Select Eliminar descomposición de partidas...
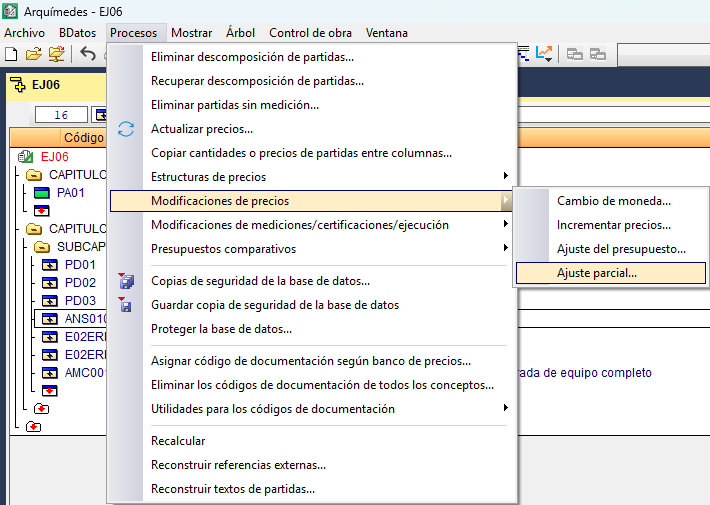This screenshot has width=710, height=505. point(312,57)
